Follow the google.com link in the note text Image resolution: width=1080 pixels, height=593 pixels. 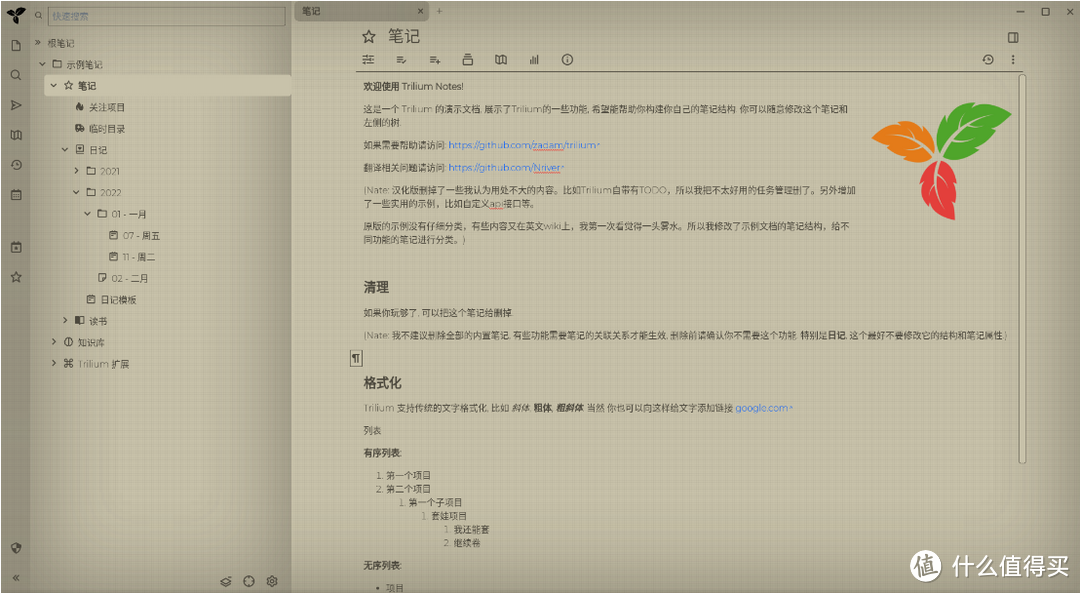coord(760,408)
